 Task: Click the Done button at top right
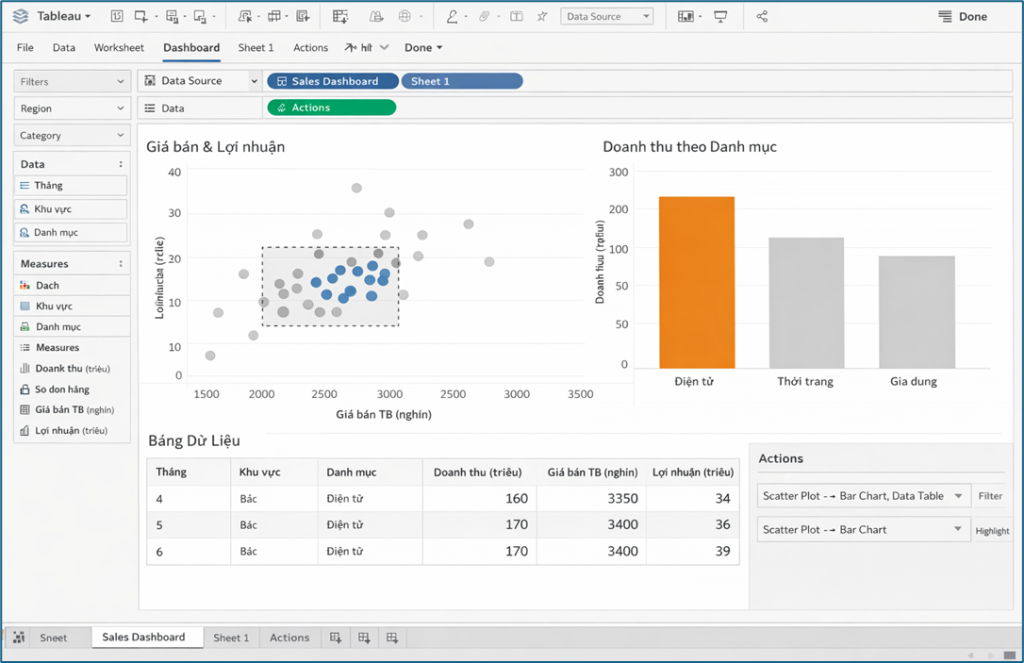[x=963, y=16]
